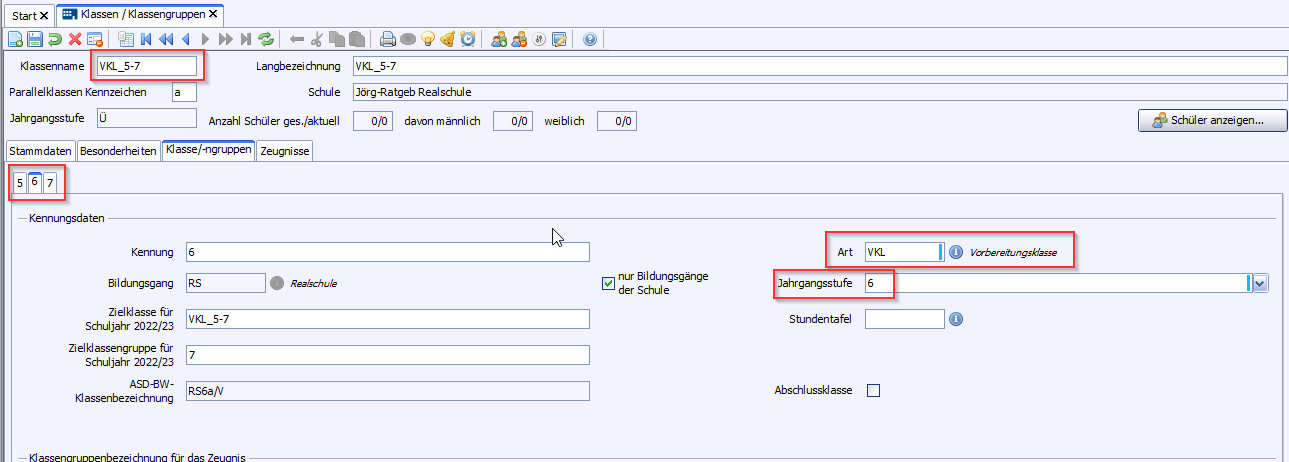Jump to the first record
1289x462 pixels.
click(146, 40)
